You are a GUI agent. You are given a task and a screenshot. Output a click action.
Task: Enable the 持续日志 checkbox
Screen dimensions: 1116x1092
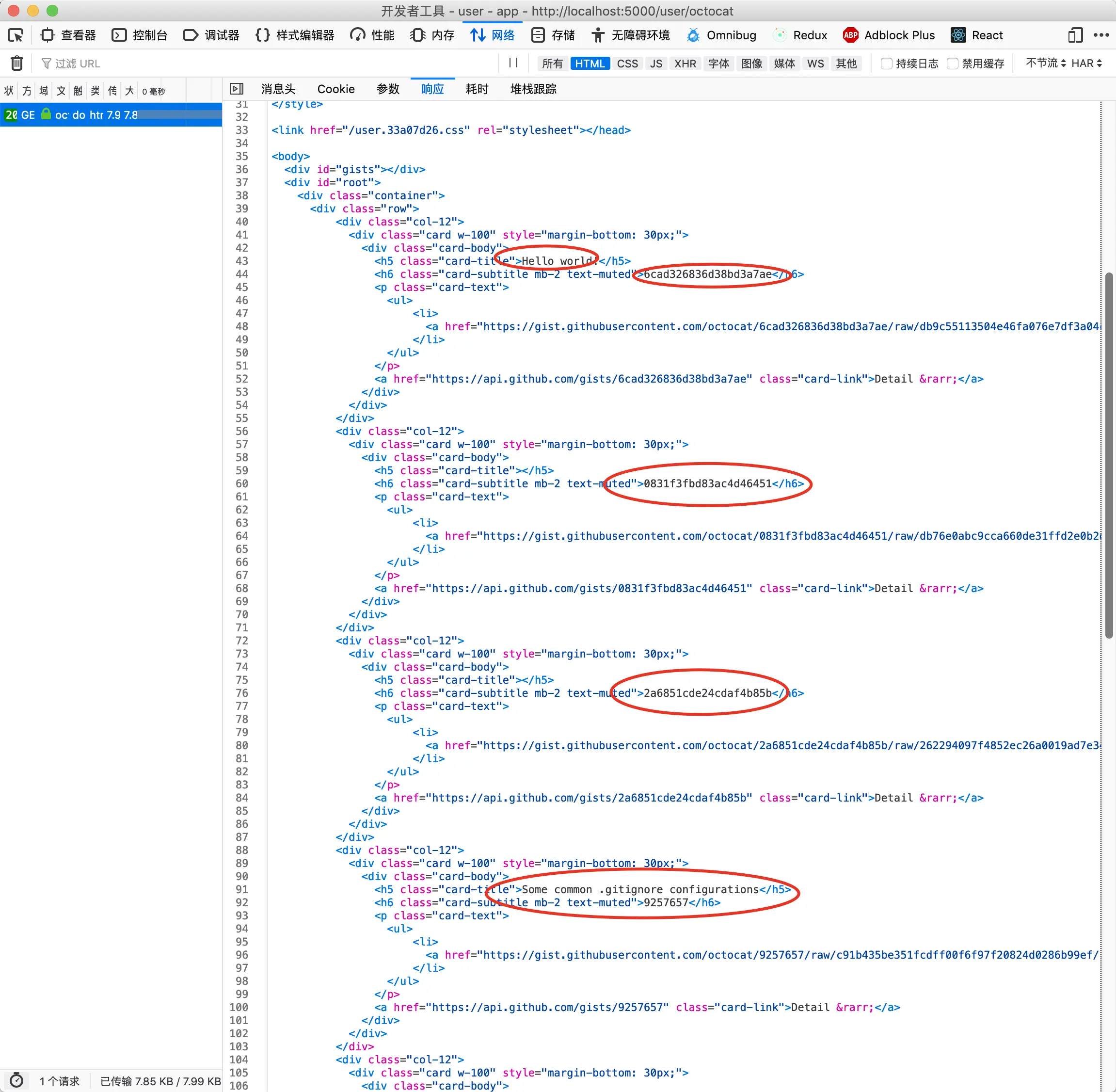click(x=886, y=64)
